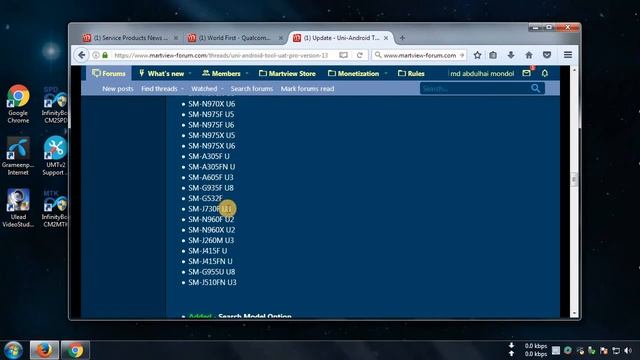Viewport: 640px width, 360px height.
Task: Open the Martview Store menu item
Action: pos(287,73)
